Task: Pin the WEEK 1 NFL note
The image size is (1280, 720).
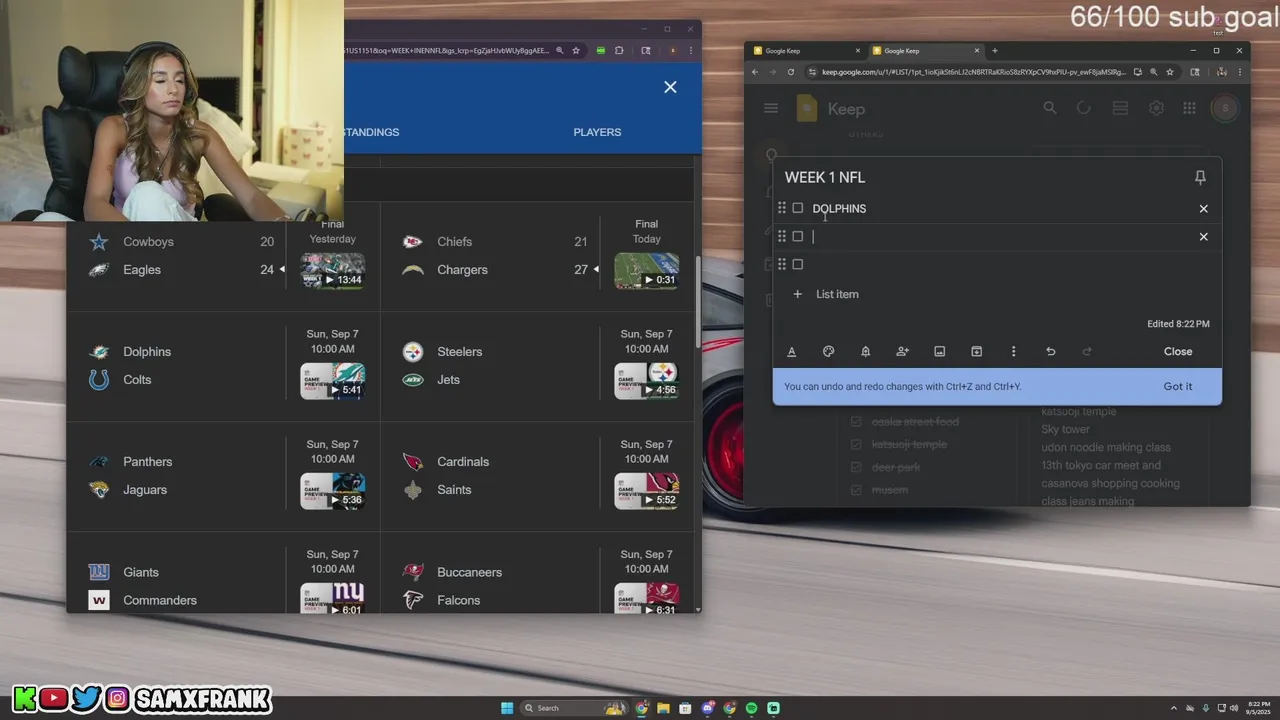Action: pos(1200,177)
